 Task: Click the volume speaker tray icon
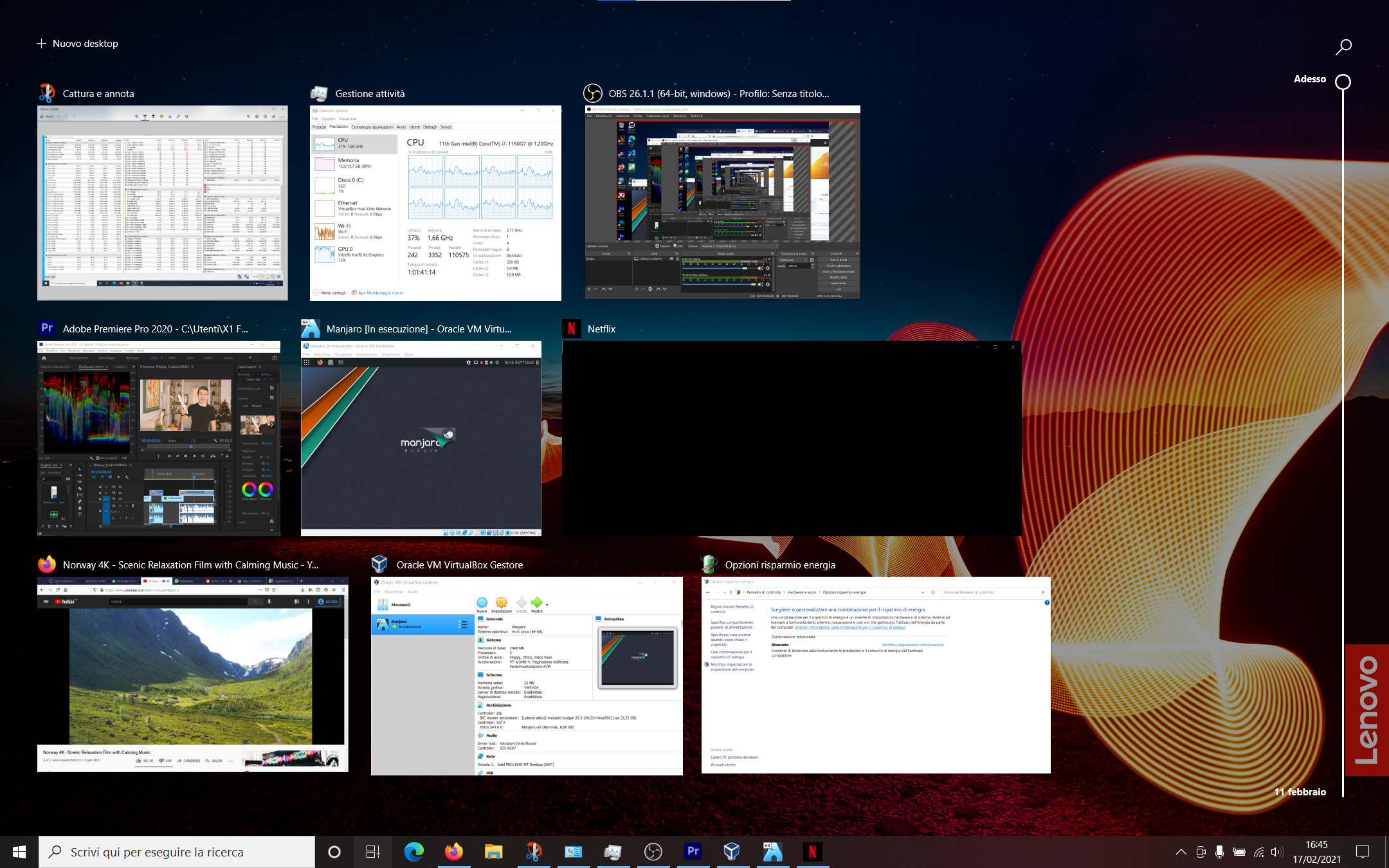click(1277, 852)
